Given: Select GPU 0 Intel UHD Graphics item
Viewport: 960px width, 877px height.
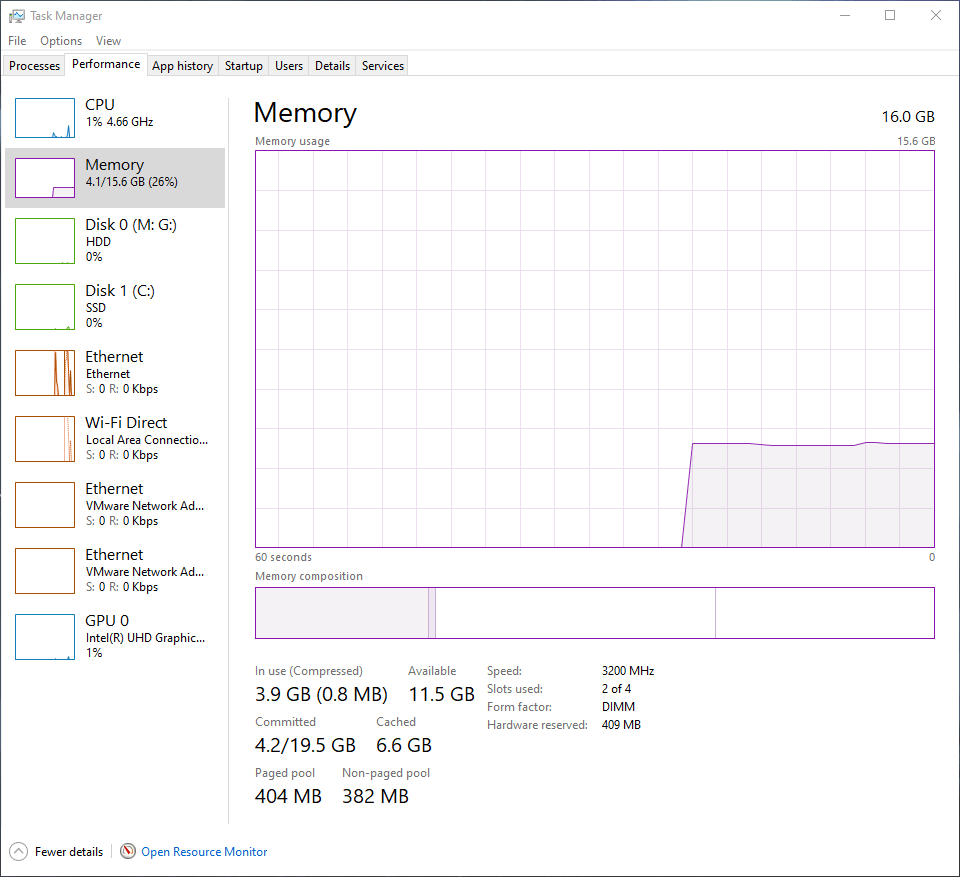Looking at the screenshot, I should point(115,636).
